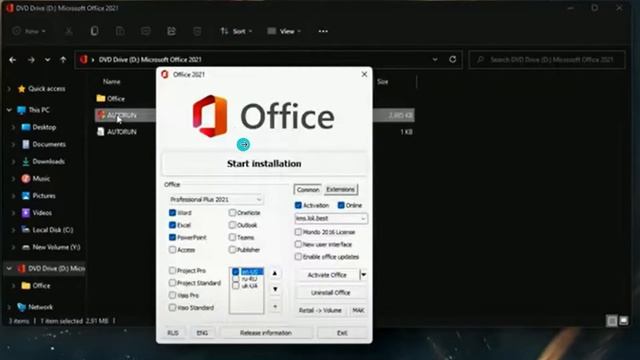This screenshot has width=640, height=360.
Task: Switch to details view icon in status bar
Action: tap(612, 321)
